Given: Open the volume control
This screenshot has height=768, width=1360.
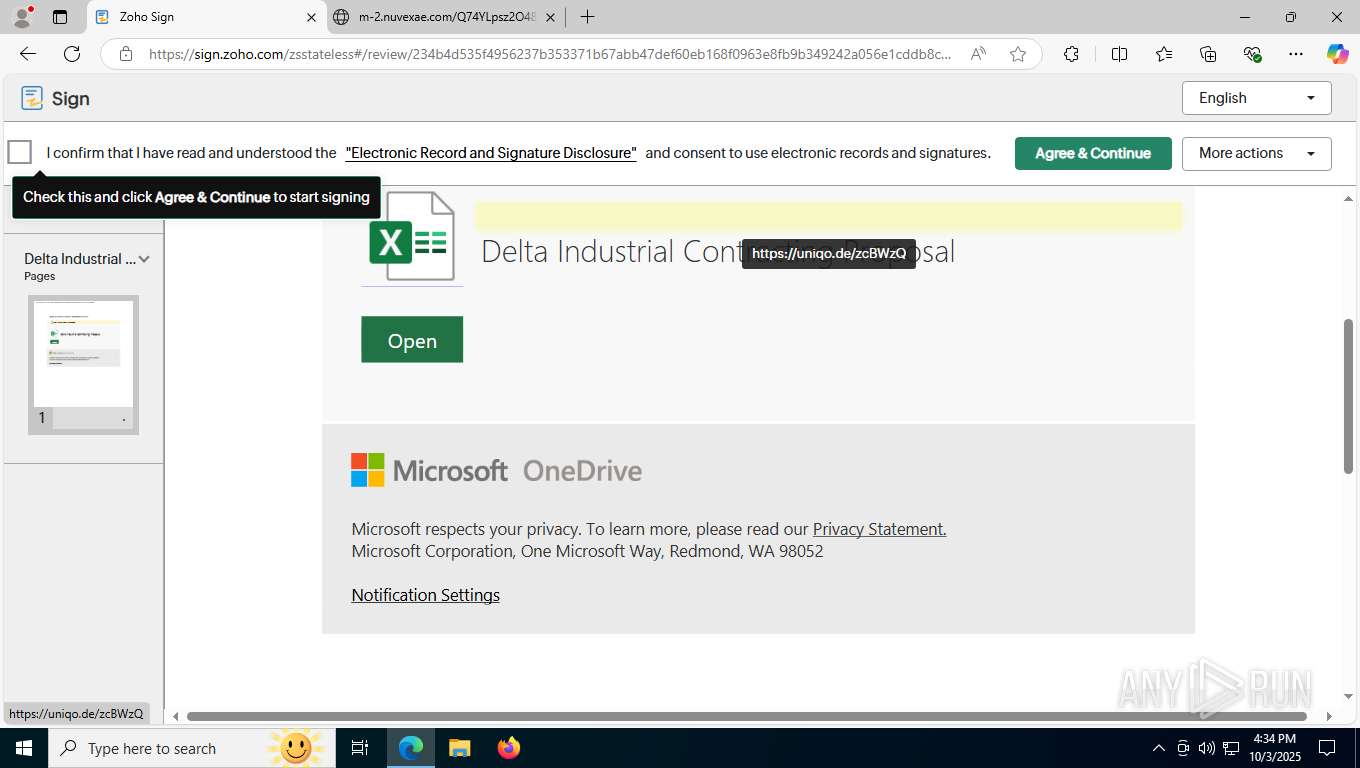Looking at the screenshot, I should coord(1207,748).
